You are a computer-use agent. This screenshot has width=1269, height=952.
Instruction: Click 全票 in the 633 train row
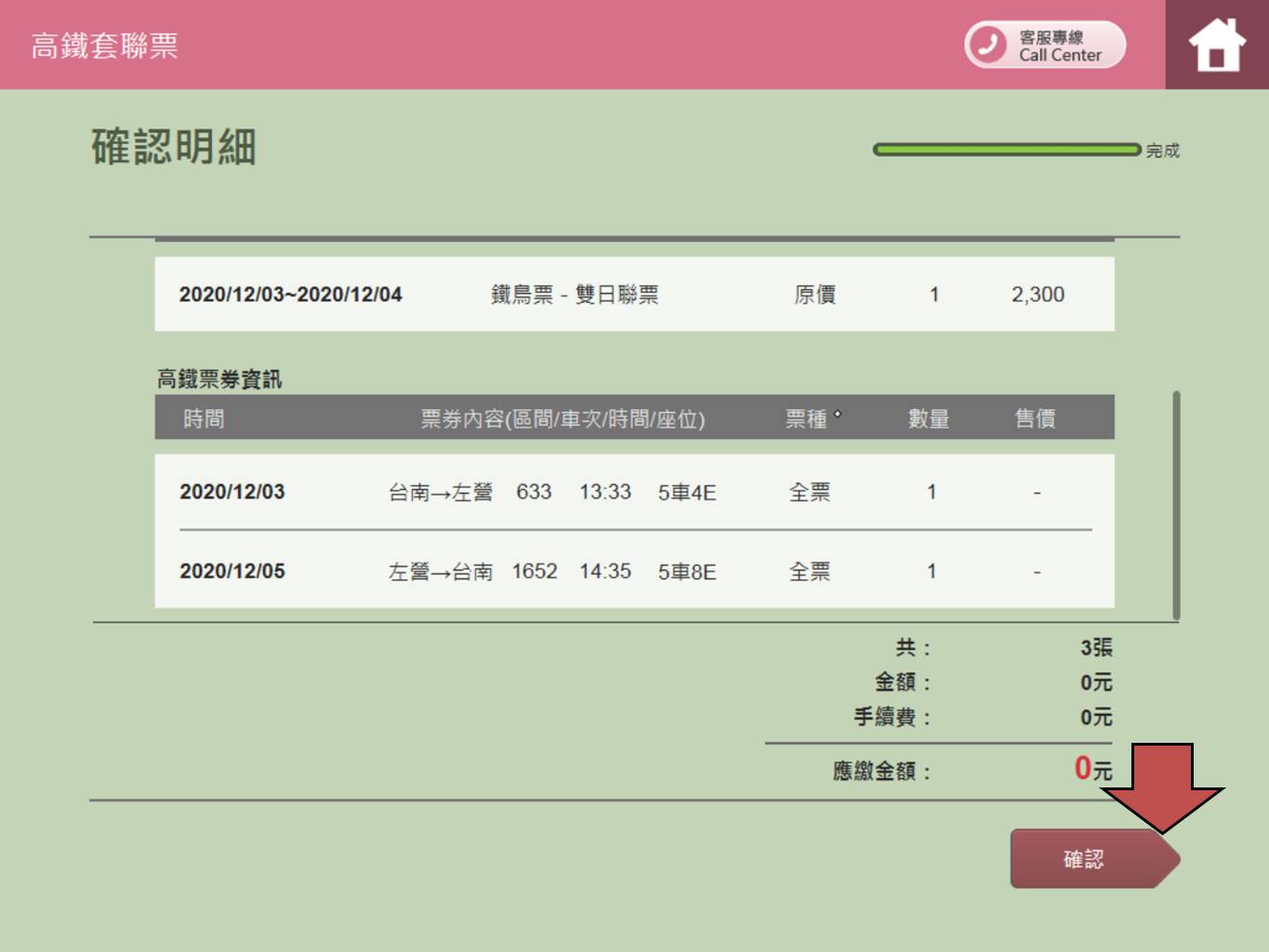point(810,492)
